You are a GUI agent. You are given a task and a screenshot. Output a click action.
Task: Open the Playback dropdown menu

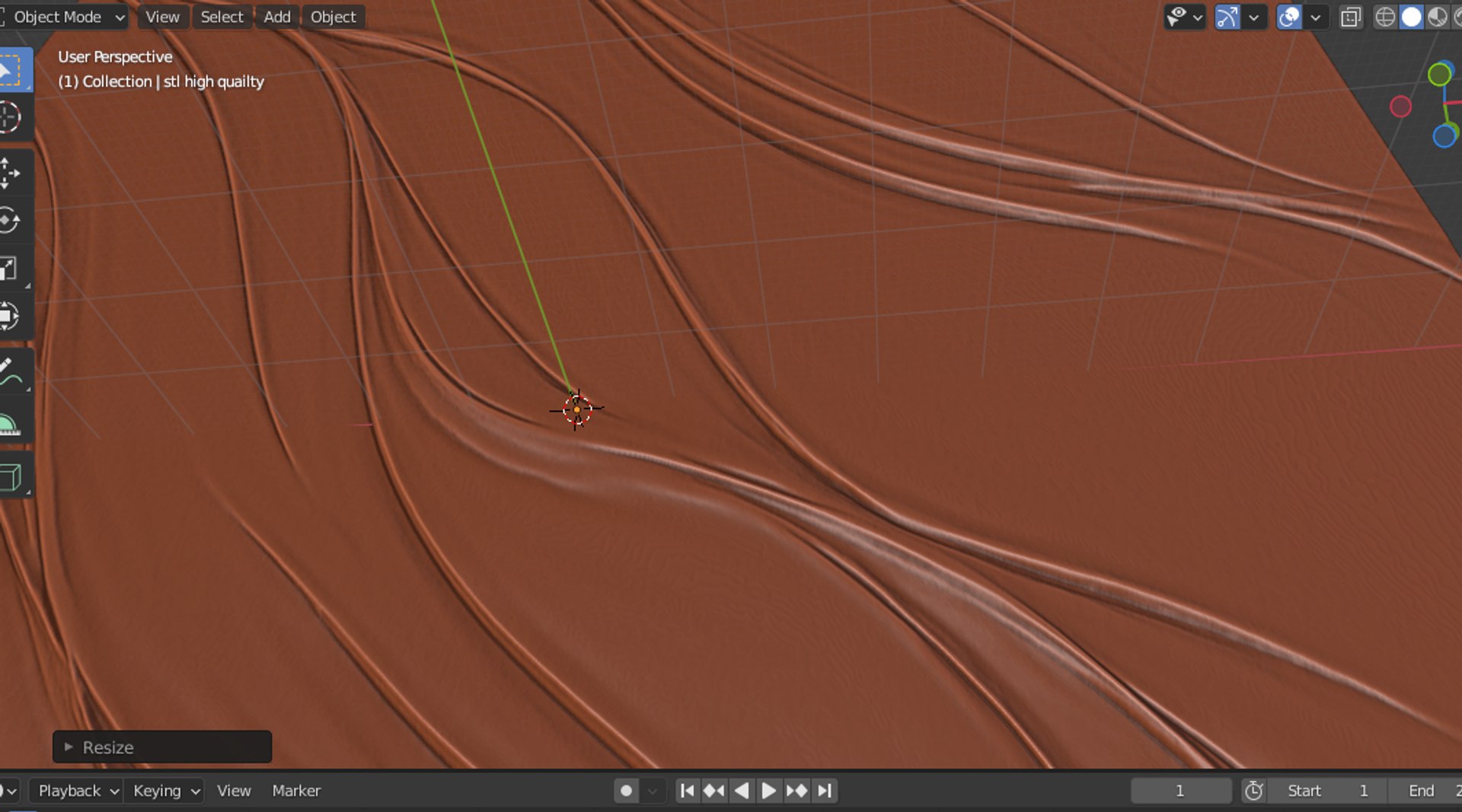click(x=78, y=791)
